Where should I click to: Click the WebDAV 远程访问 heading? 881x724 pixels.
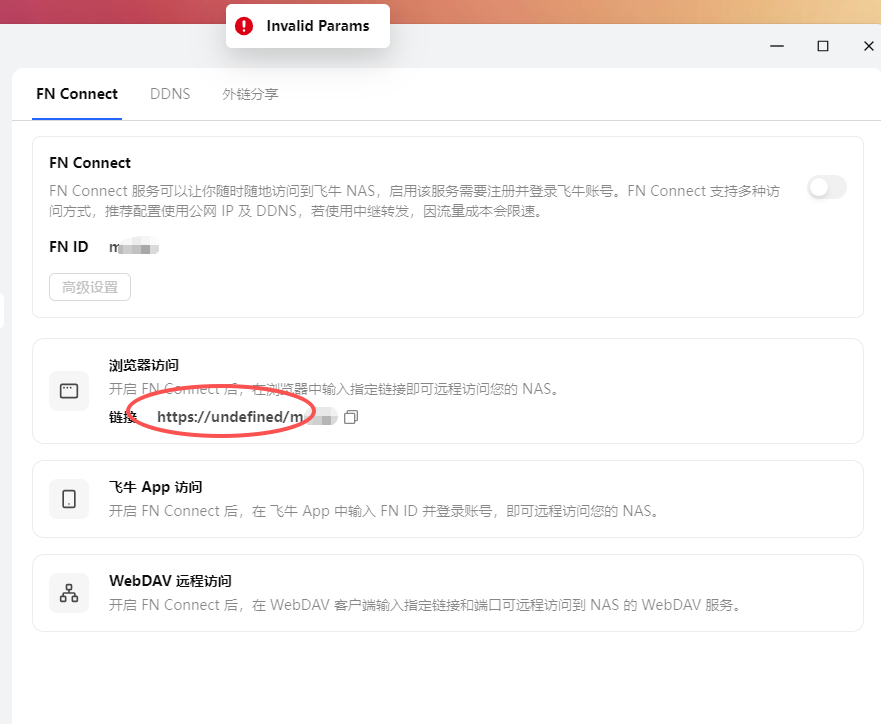170,581
